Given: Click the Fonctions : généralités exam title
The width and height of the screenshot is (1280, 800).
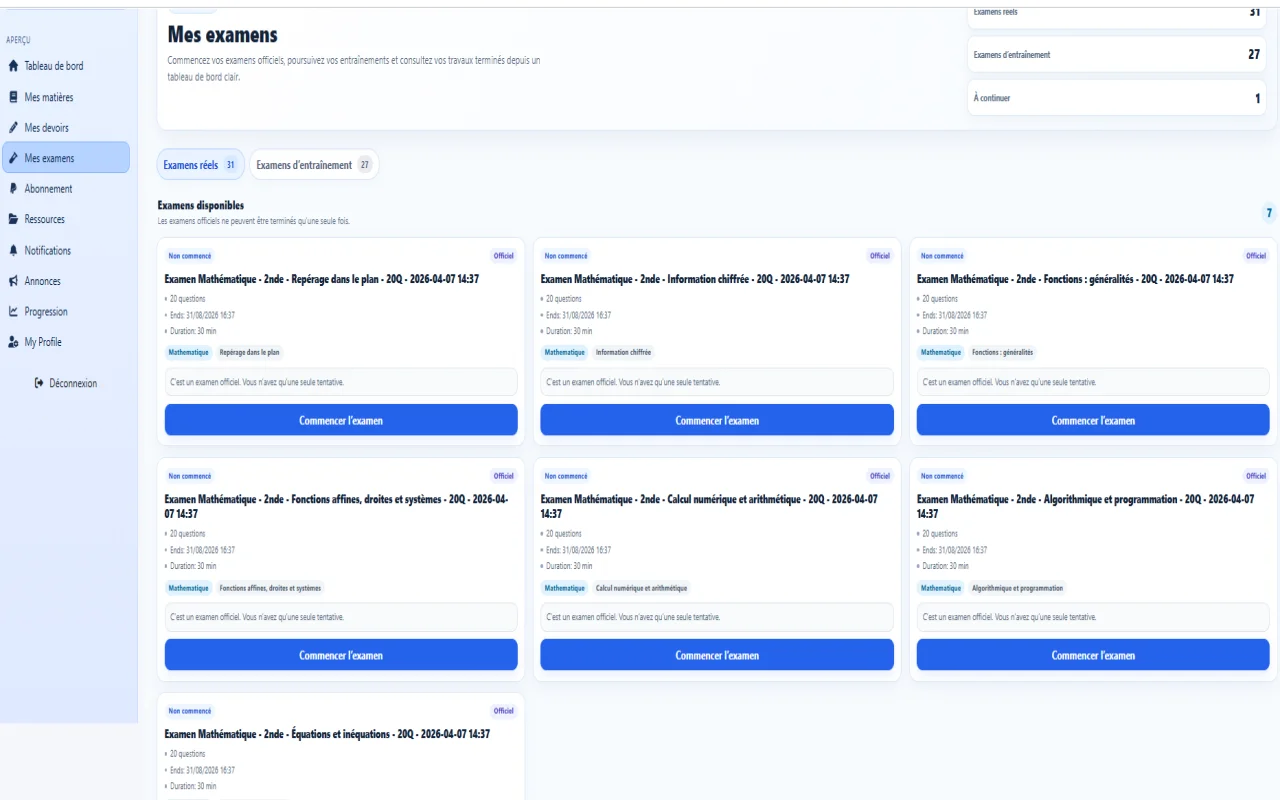Looking at the screenshot, I should (x=1075, y=279).
